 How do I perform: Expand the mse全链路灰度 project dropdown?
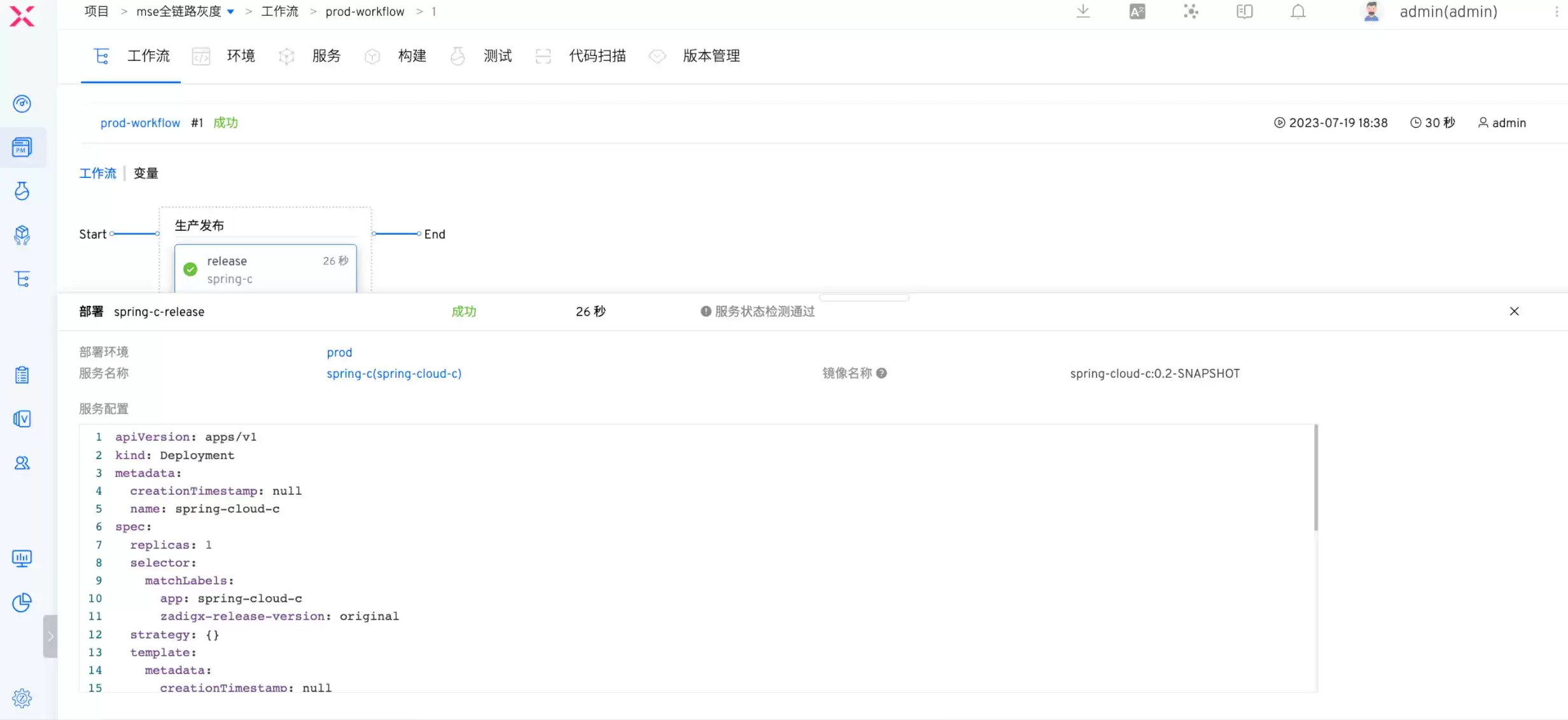click(x=230, y=12)
